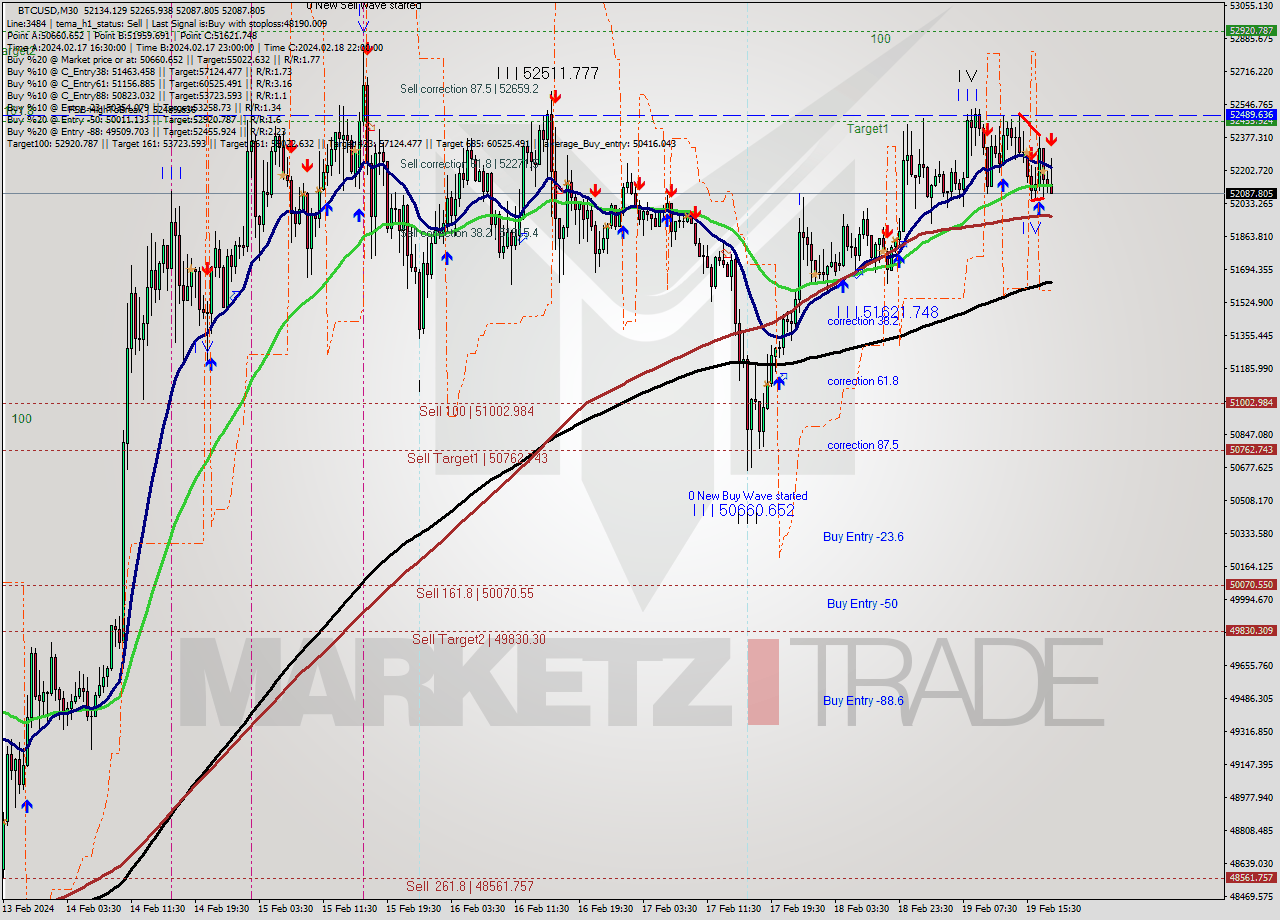Select the 51524.900 price axis value
The height and width of the screenshot is (920, 1280).
(1251, 302)
